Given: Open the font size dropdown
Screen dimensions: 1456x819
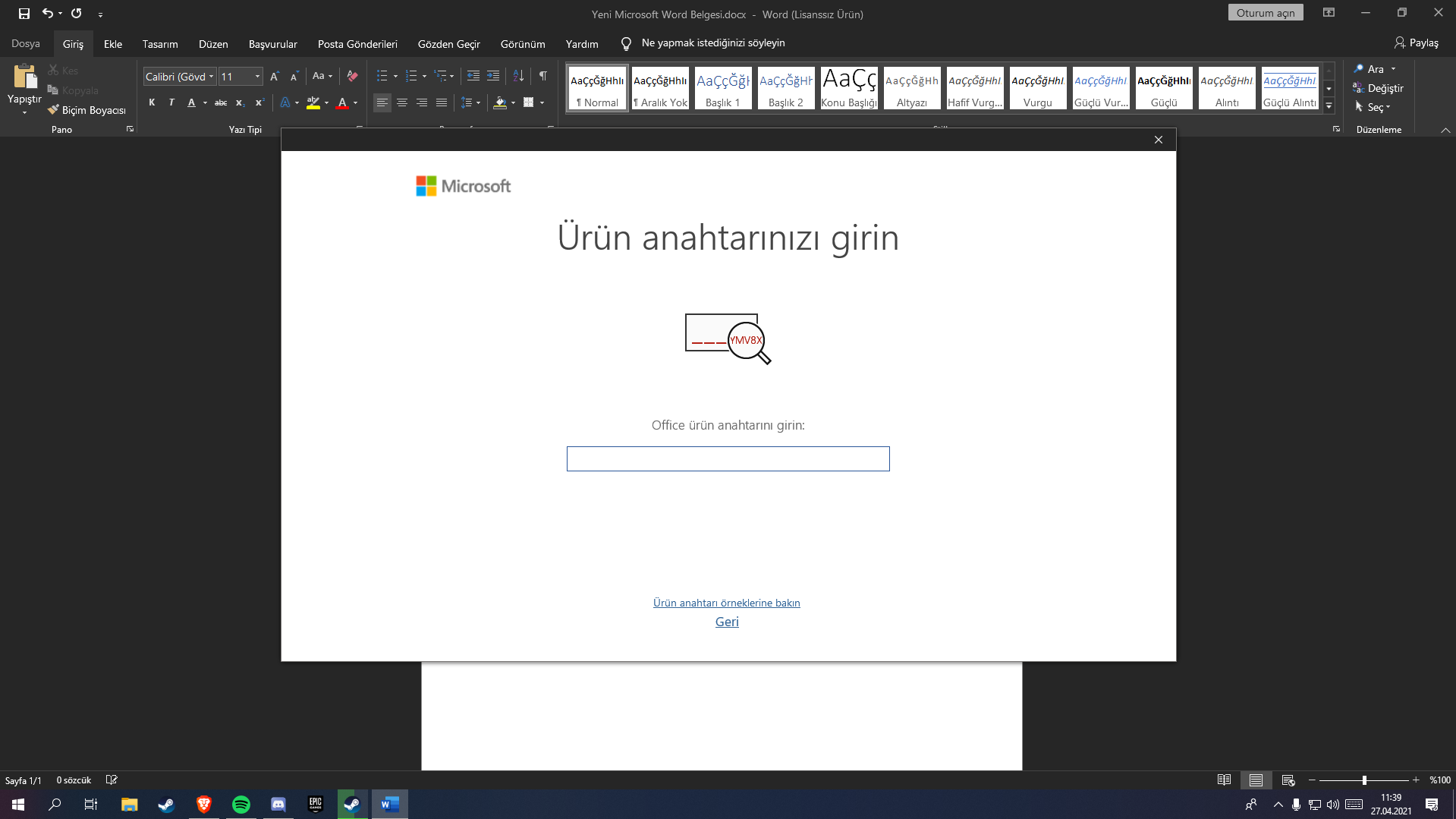Looking at the screenshot, I should pyautogui.click(x=258, y=77).
